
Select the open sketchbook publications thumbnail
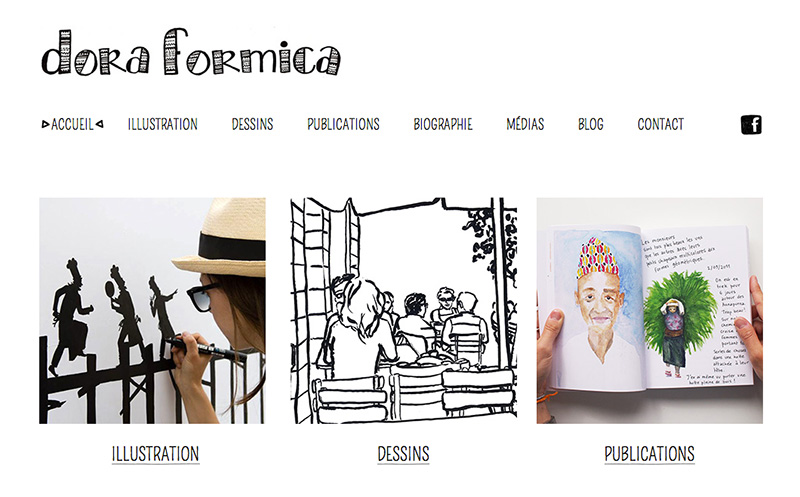point(649,311)
